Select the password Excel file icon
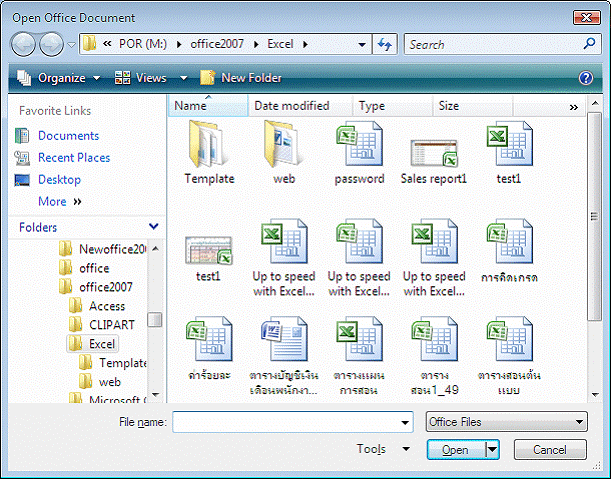 [359, 145]
